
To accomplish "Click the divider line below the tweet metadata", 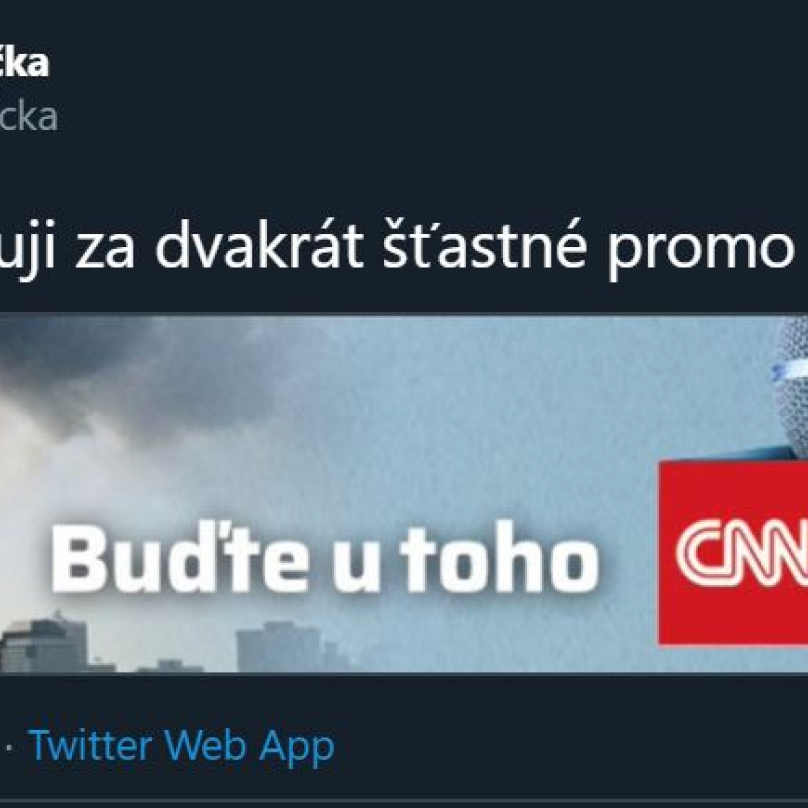I will point(404,801).
